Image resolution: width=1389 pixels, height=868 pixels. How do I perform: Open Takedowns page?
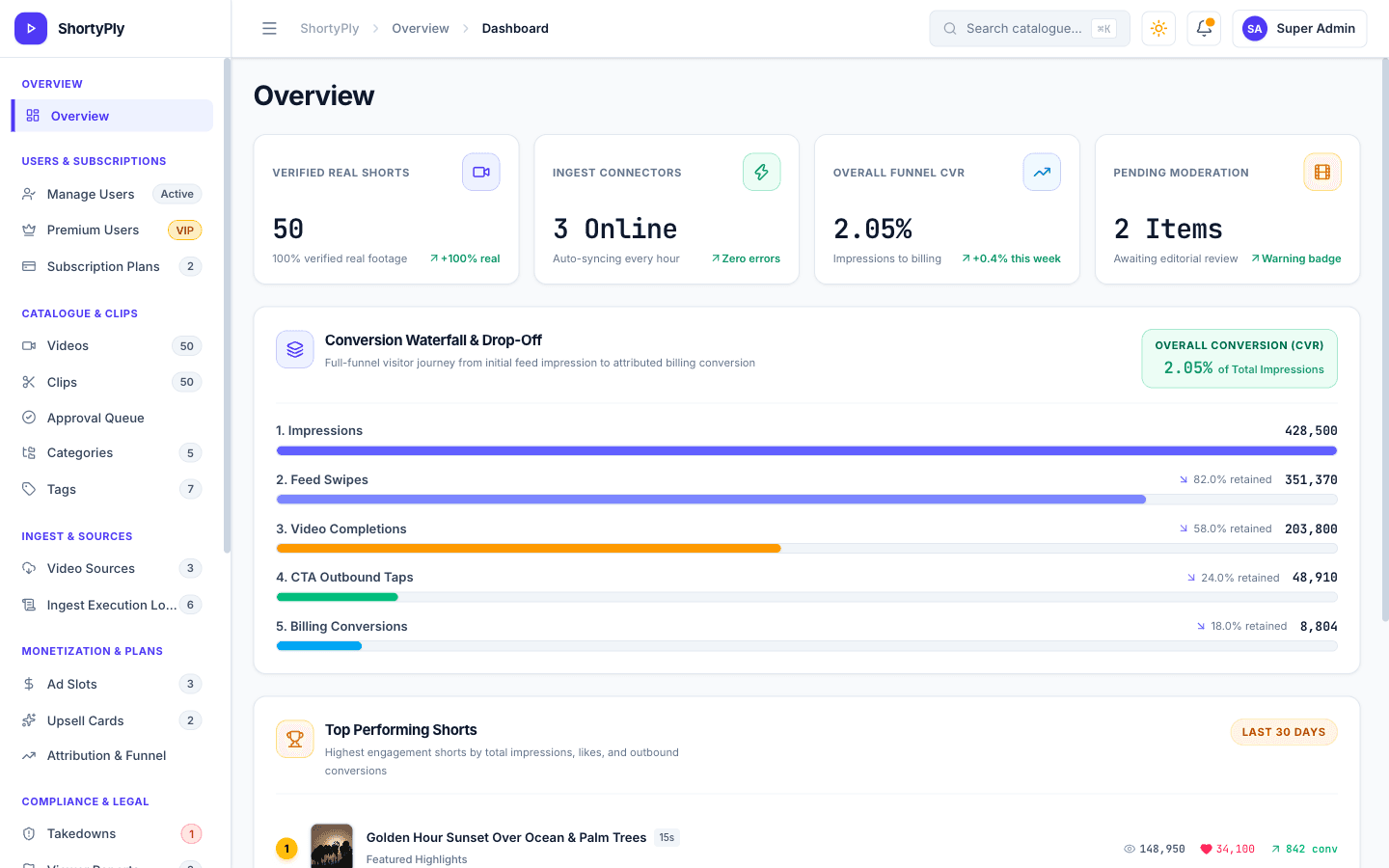112,833
